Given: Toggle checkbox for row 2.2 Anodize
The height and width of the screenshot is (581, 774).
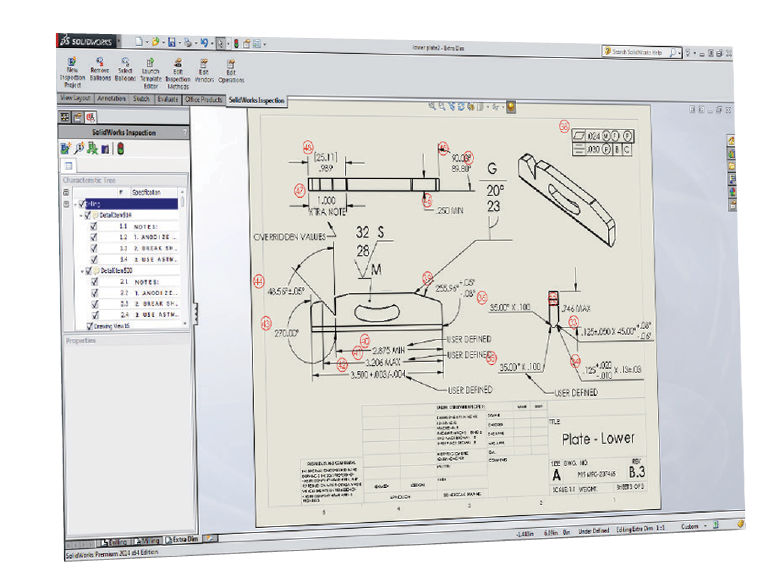Looking at the screenshot, I should point(94,293).
